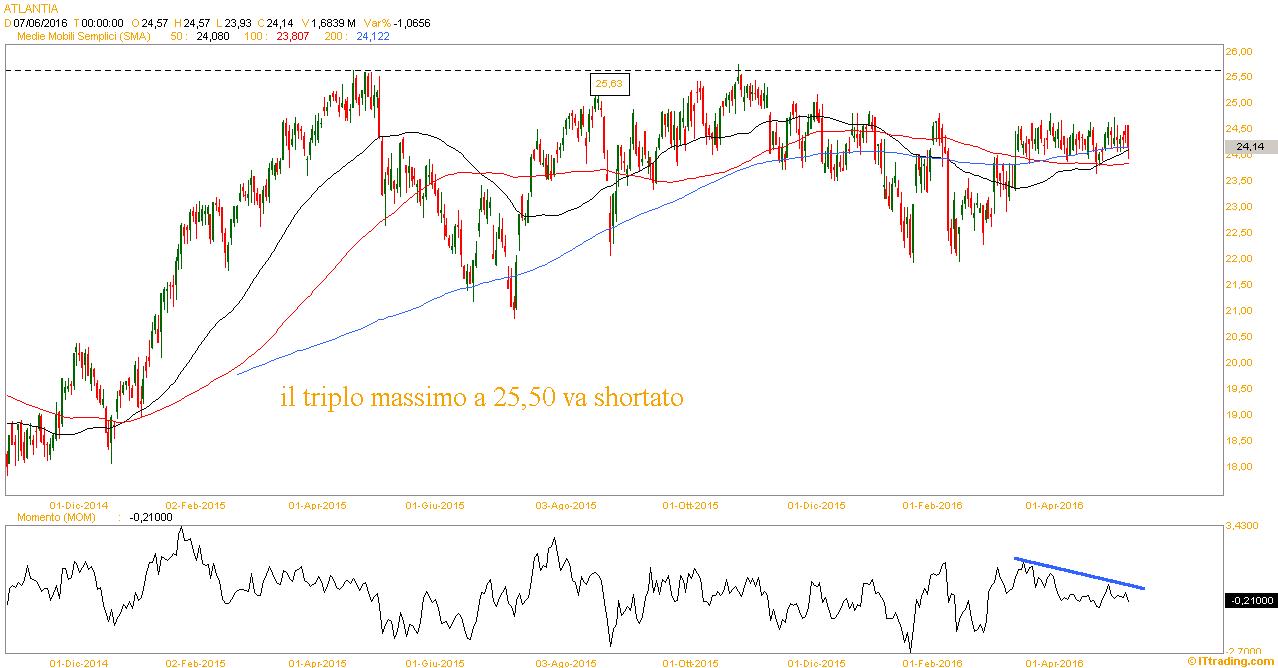Click the current price tag 24,14
This screenshot has height=668, width=1278.
[x=1251, y=147]
